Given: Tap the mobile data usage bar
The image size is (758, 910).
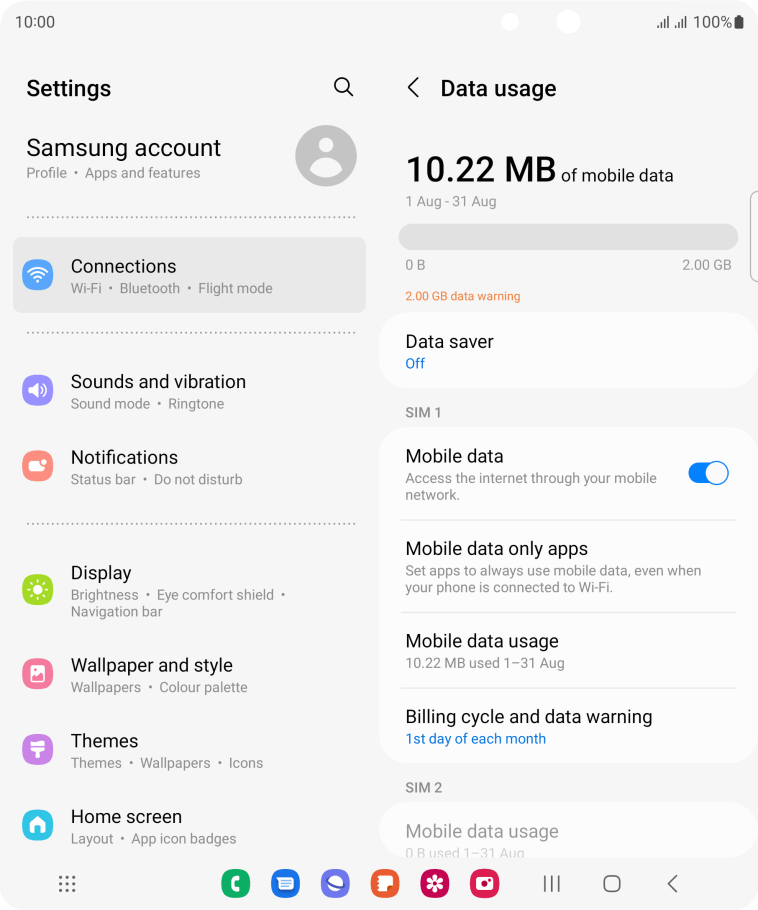Looking at the screenshot, I should [x=568, y=237].
